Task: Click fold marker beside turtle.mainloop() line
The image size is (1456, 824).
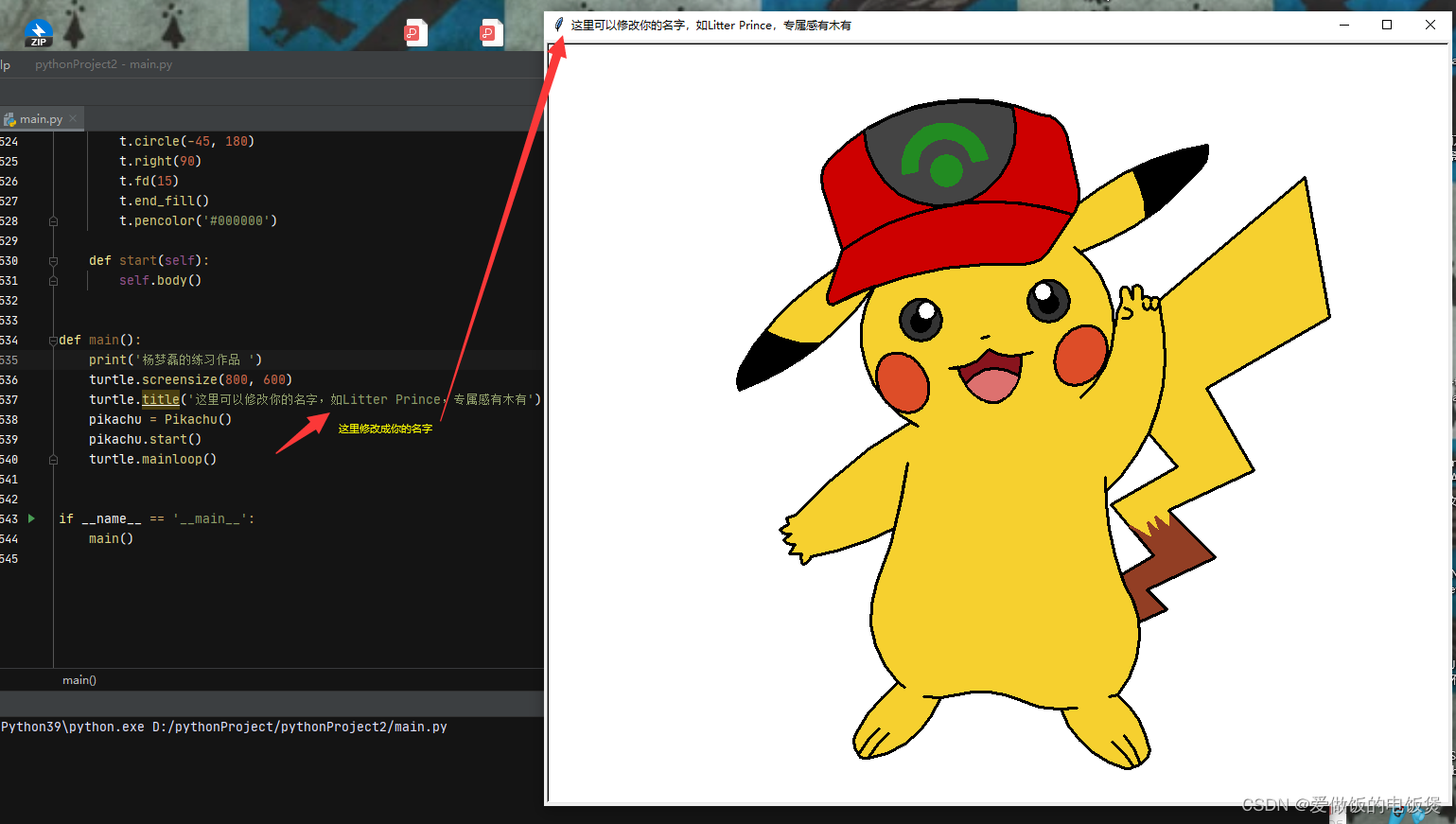Action: click(53, 459)
